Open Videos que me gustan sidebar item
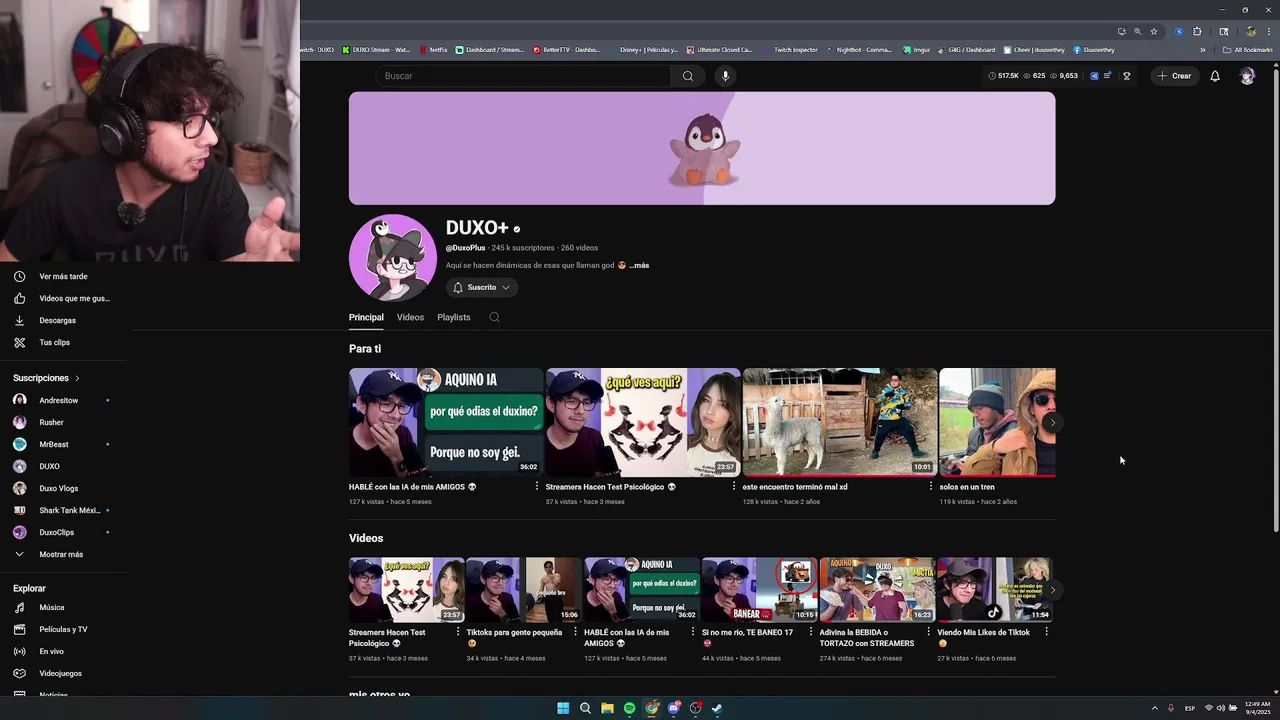Screen dimensions: 1280x720 click(64, 298)
